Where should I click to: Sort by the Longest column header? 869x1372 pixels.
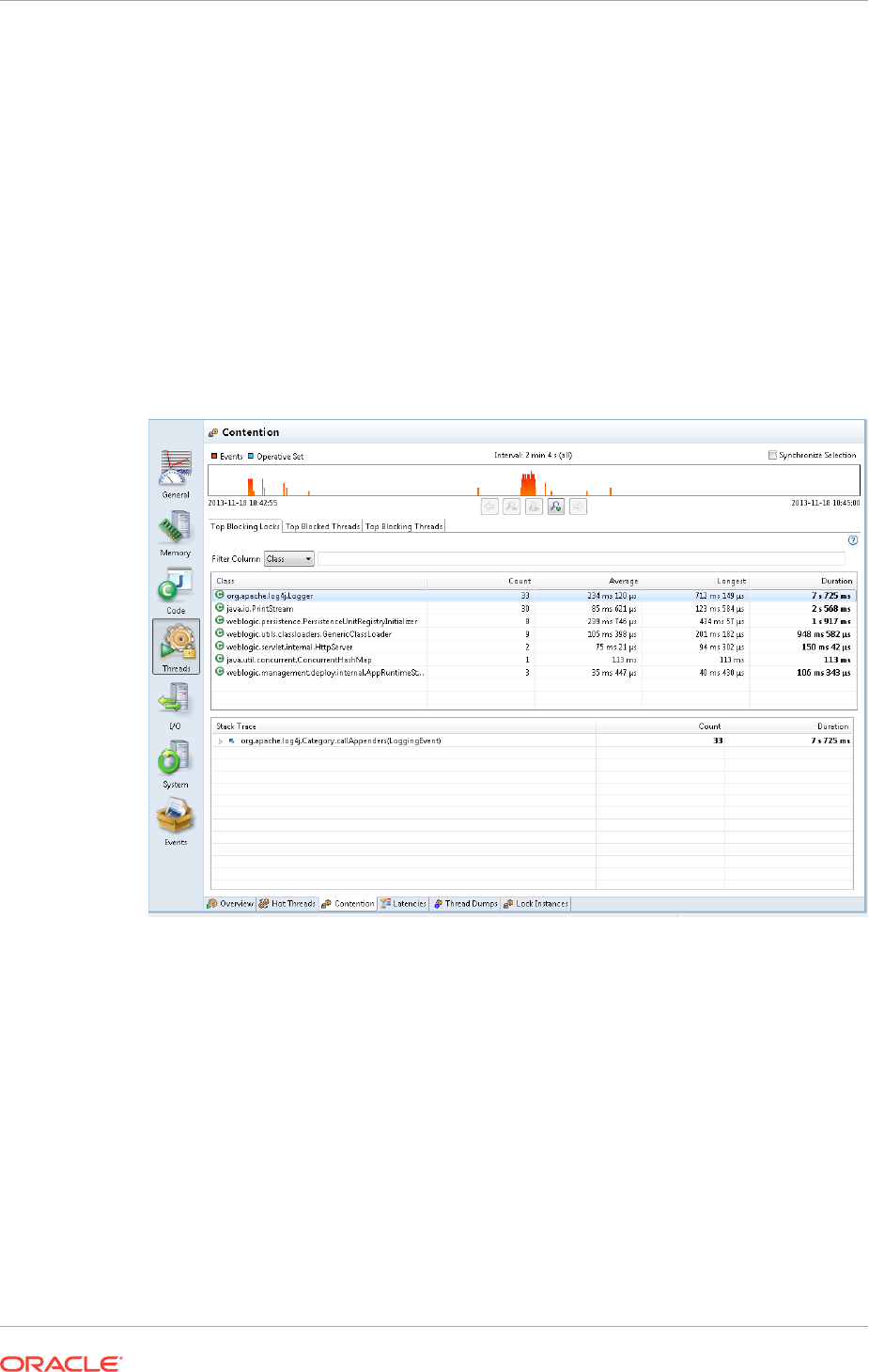(x=696, y=581)
